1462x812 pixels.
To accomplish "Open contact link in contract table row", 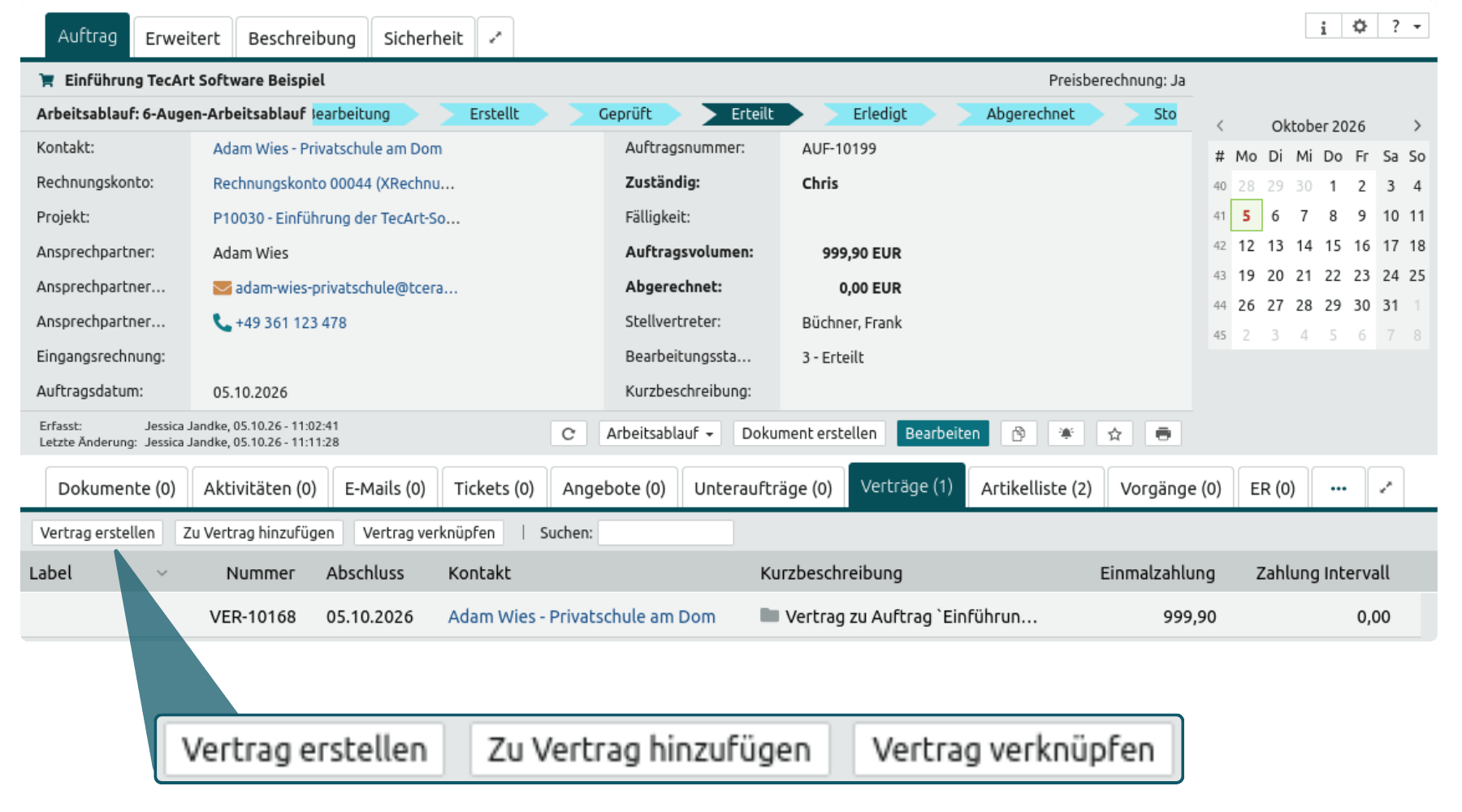I will [x=582, y=616].
